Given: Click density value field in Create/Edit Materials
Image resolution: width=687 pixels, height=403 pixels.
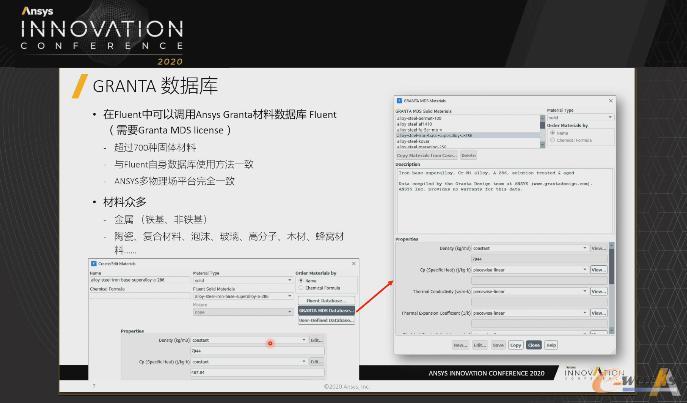Looking at the screenshot, I should click(x=258, y=351).
